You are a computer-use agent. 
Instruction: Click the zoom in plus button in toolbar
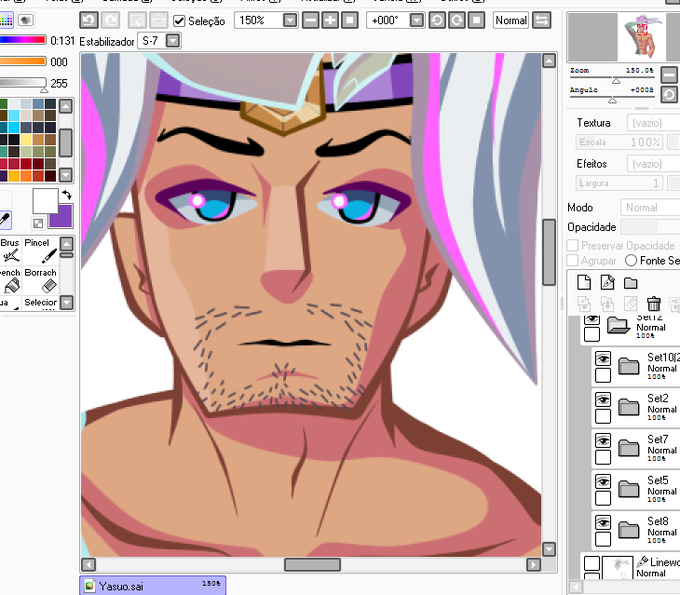[330, 20]
